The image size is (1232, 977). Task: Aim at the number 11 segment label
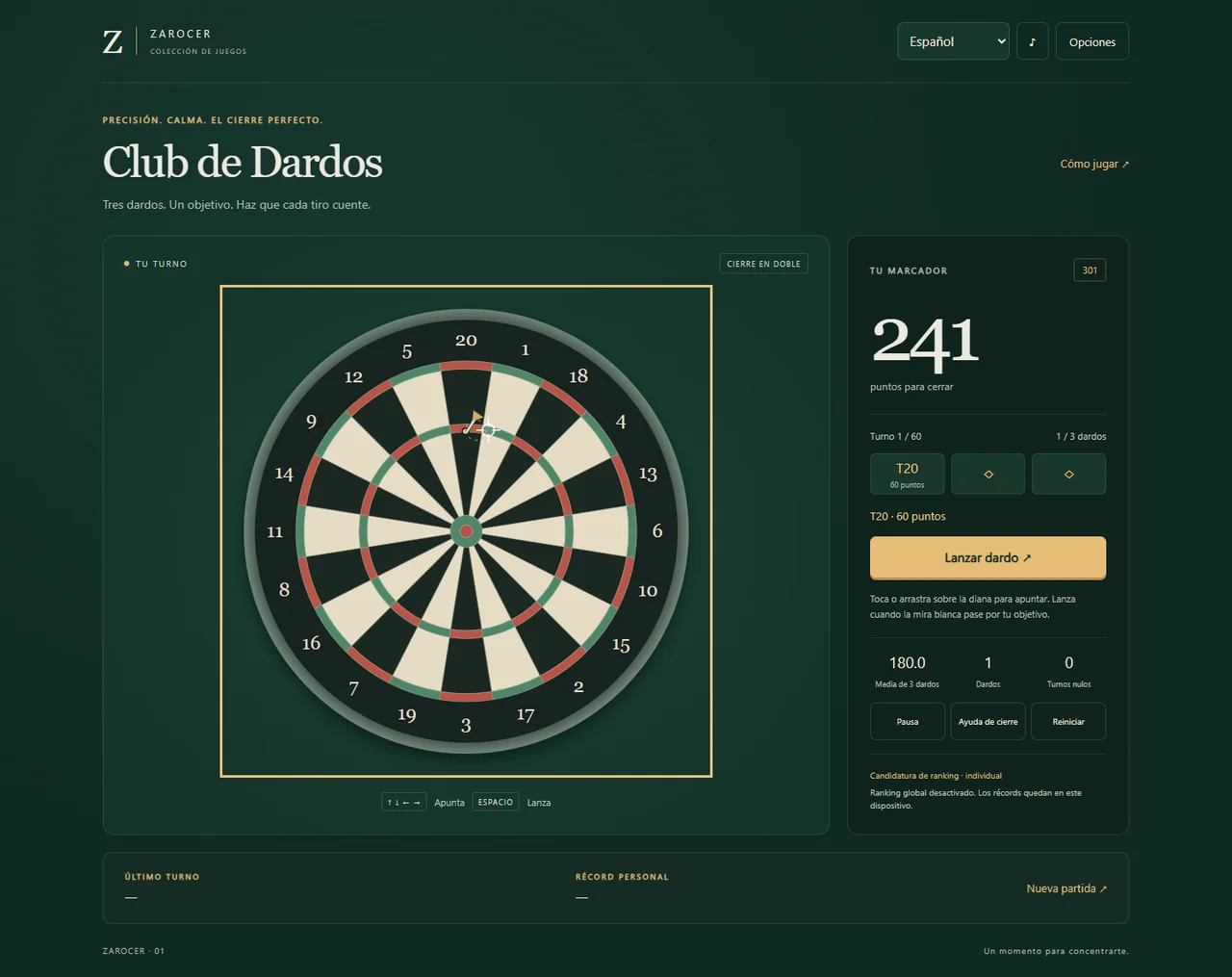(275, 531)
